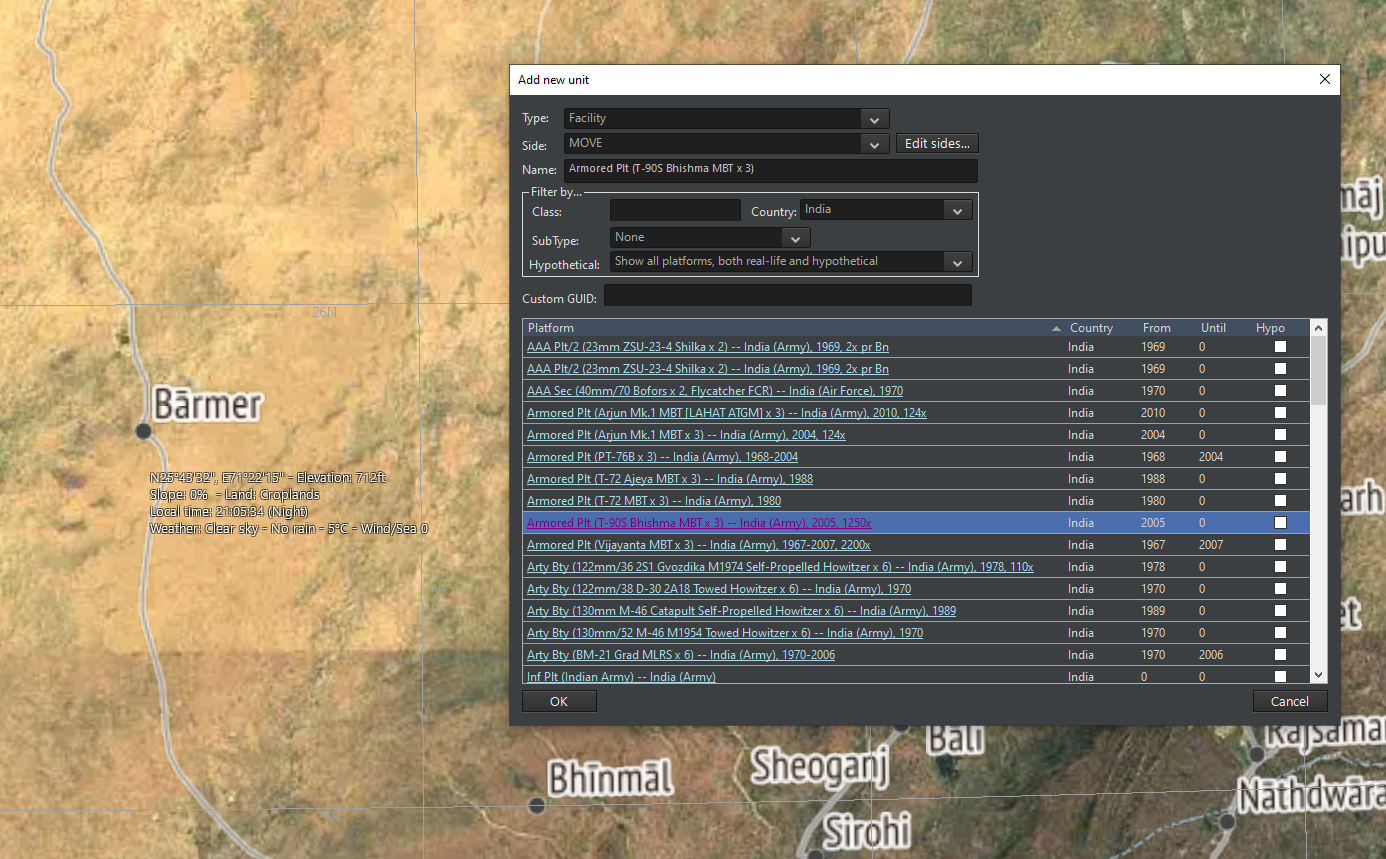Click the Cancel button

point(1290,701)
